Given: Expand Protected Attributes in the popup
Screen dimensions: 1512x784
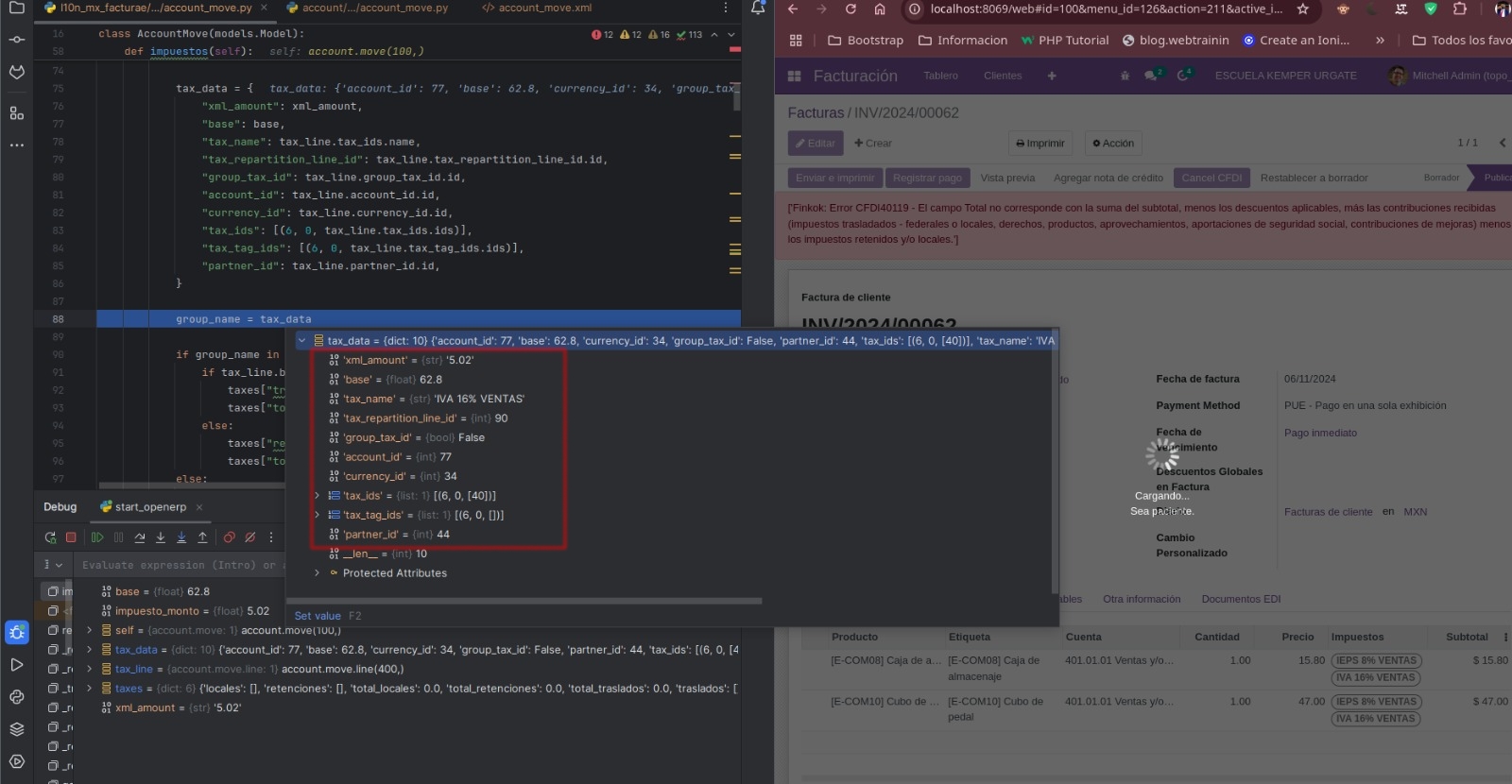Looking at the screenshot, I should coord(317,572).
